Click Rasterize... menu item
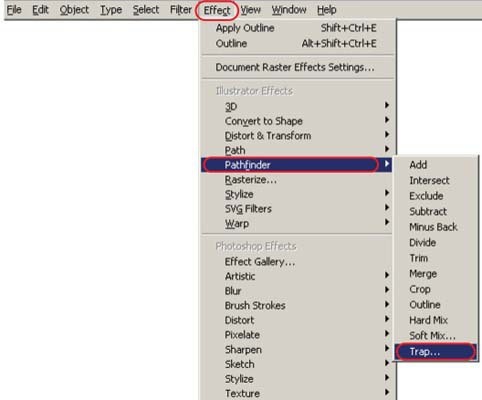This screenshot has width=482, height=400. pos(297,180)
